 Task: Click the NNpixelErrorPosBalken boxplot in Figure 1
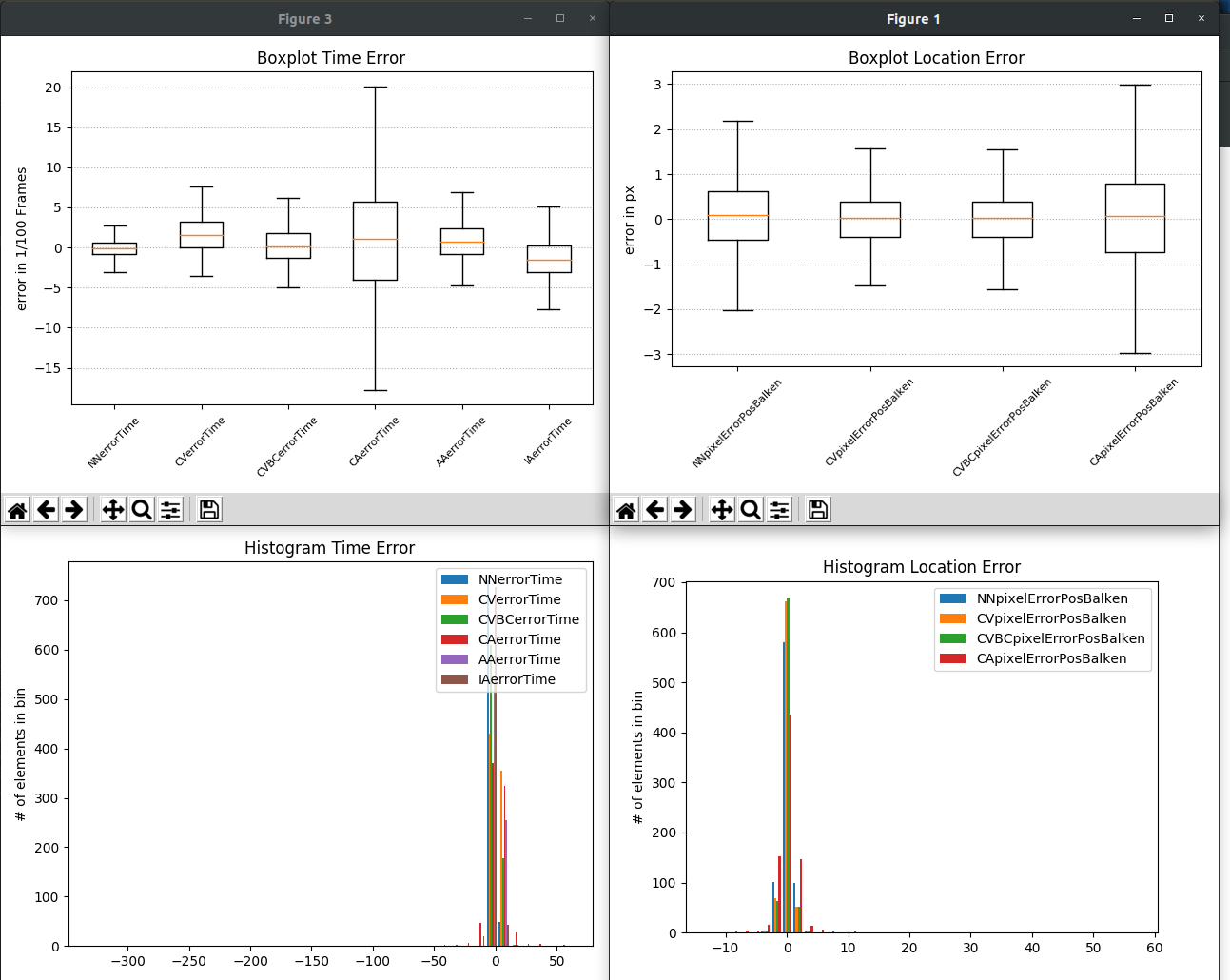[x=738, y=216]
